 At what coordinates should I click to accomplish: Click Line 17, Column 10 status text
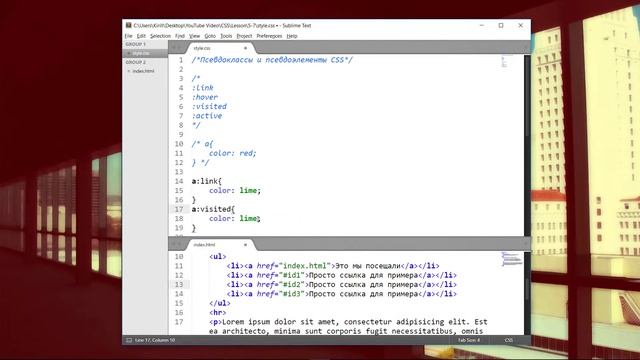[155, 340]
